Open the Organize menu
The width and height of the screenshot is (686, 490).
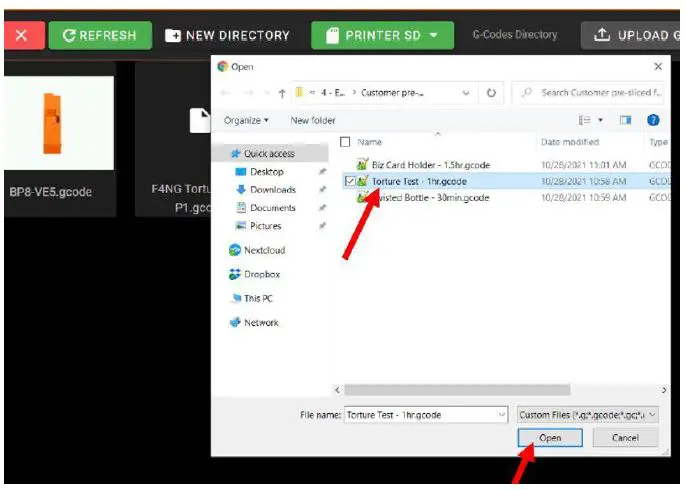tap(246, 120)
